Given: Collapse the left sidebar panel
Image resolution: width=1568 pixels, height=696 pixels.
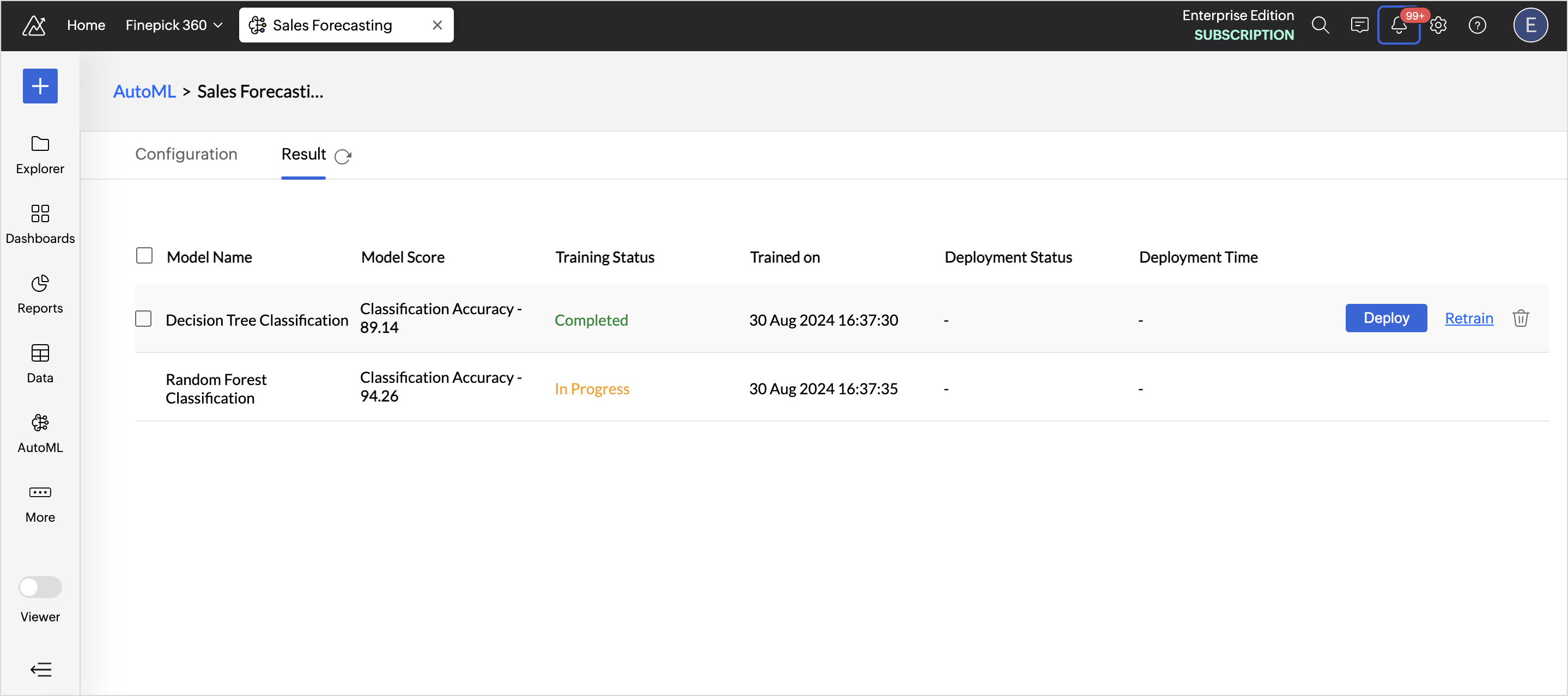Looking at the screenshot, I should 41,669.
